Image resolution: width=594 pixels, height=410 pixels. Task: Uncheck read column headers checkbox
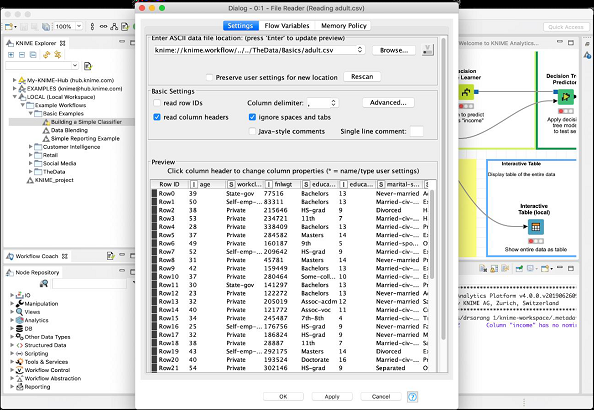click(x=157, y=117)
